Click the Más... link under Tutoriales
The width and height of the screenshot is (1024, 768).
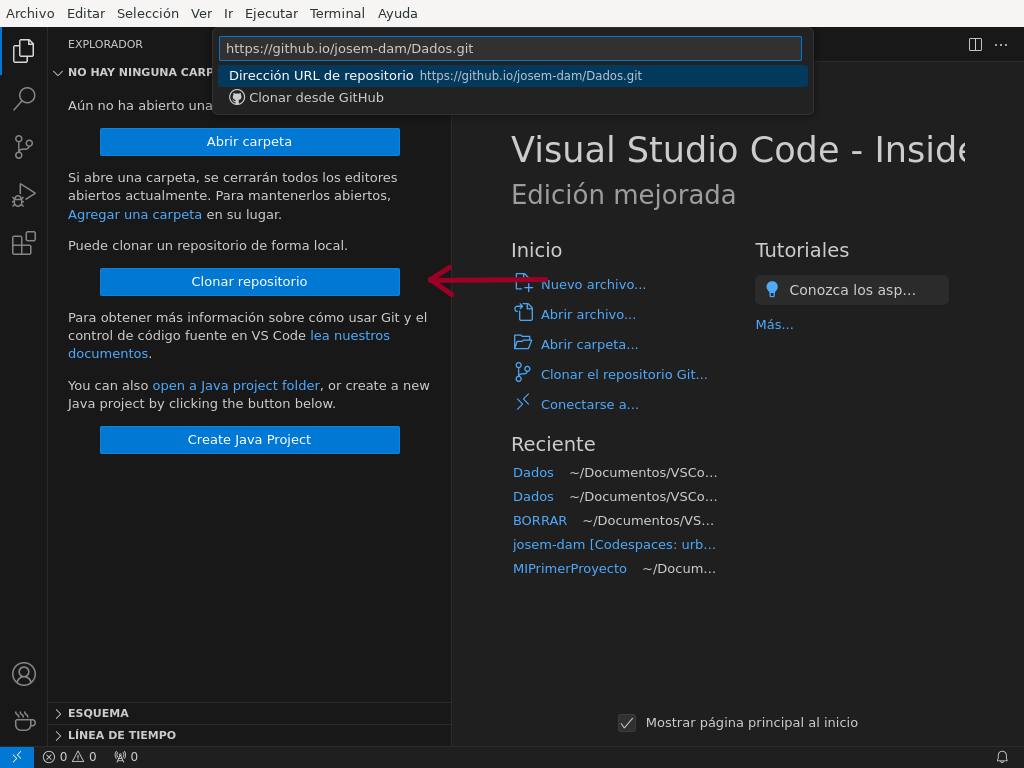774,325
